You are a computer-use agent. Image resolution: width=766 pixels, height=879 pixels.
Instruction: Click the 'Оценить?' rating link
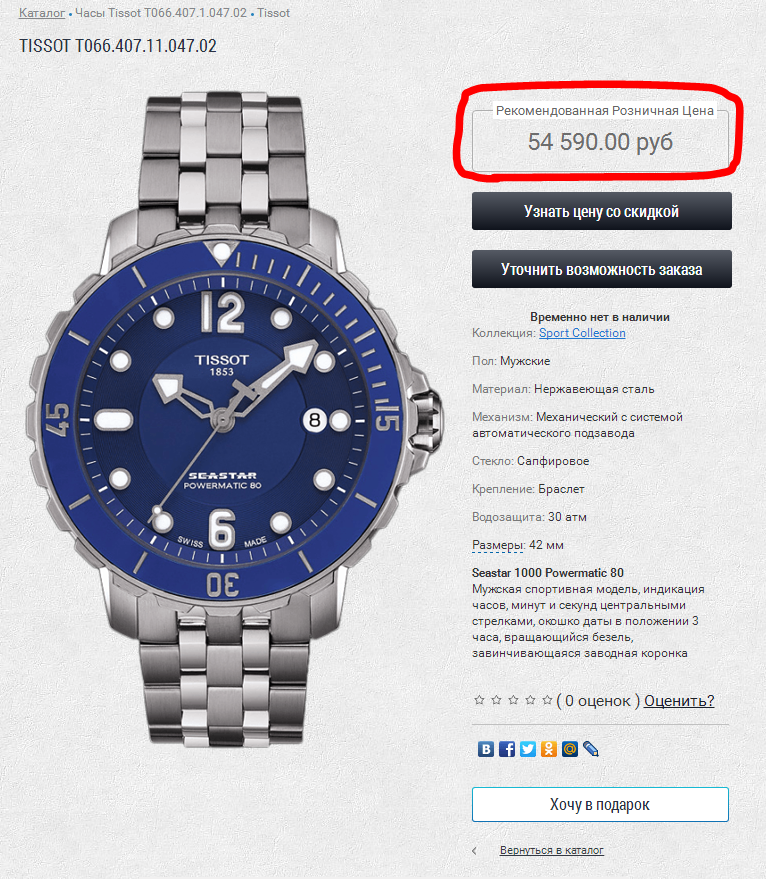(679, 701)
